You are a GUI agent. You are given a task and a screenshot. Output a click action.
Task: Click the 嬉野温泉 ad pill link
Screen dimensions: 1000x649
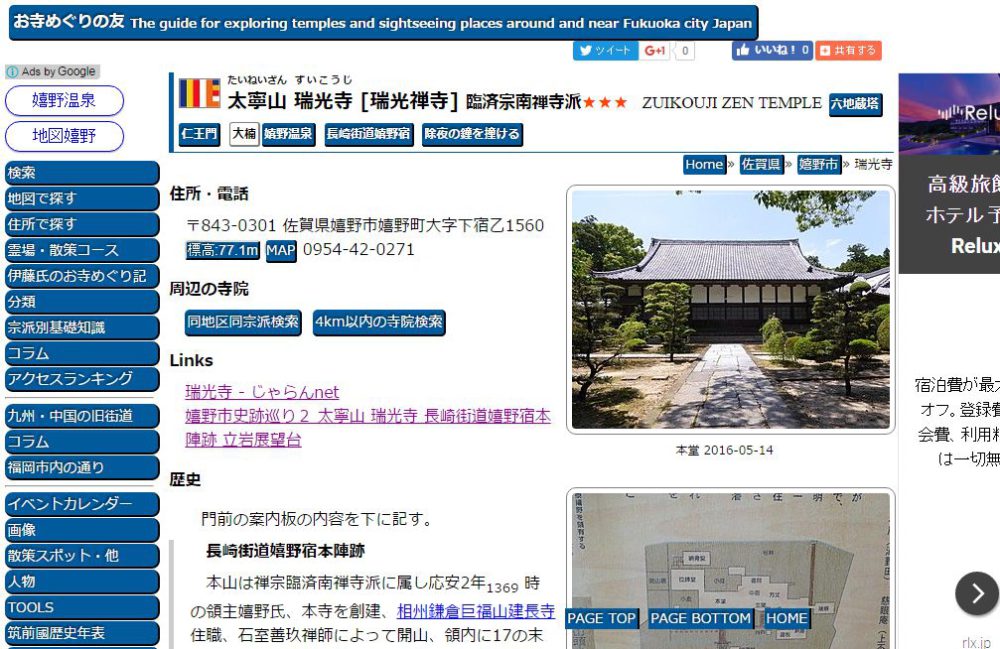click(x=64, y=101)
